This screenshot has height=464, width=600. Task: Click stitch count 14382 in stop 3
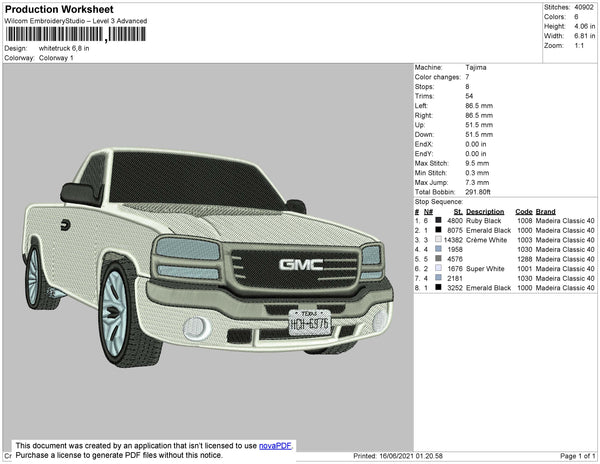coord(453,240)
